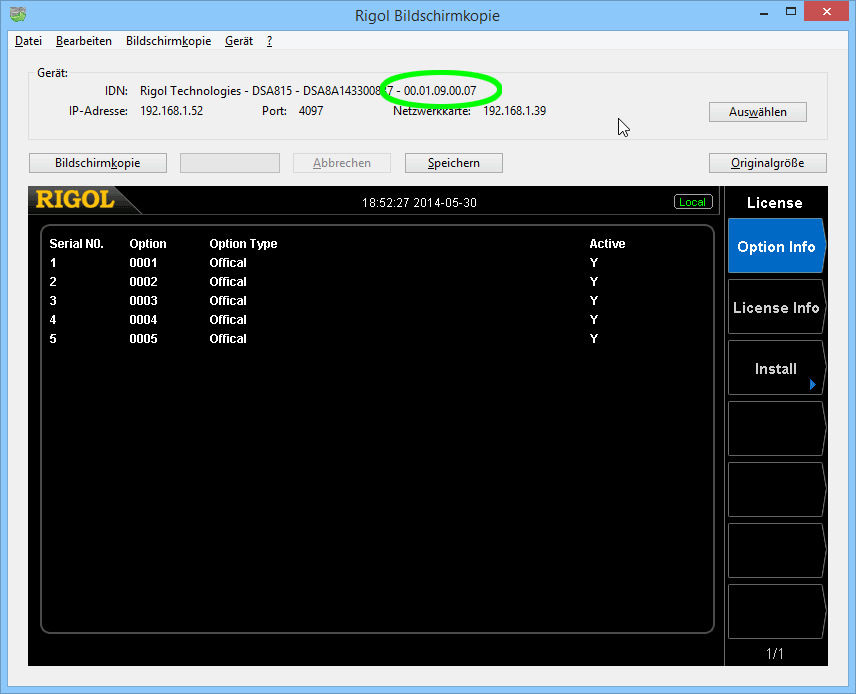Click the IP address 192.168.1.52
The width and height of the screenshot is (856, 694).
171,111
